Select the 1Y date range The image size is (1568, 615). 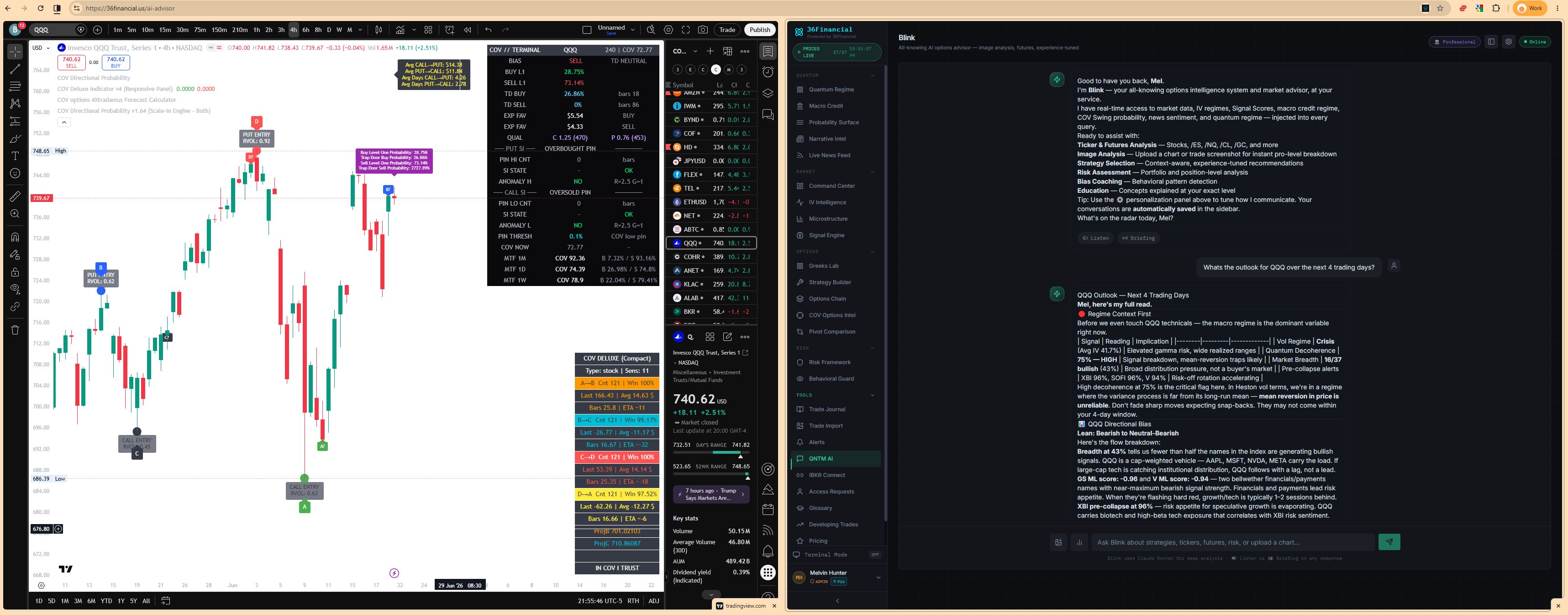click(x=121, y=601)
